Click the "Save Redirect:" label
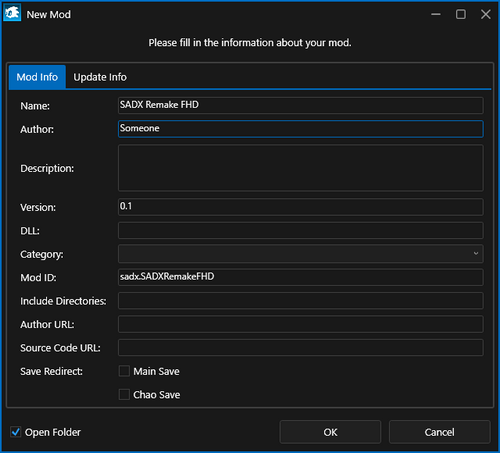The width and height of the screenshot is (500, 453). tap(51, 371)
